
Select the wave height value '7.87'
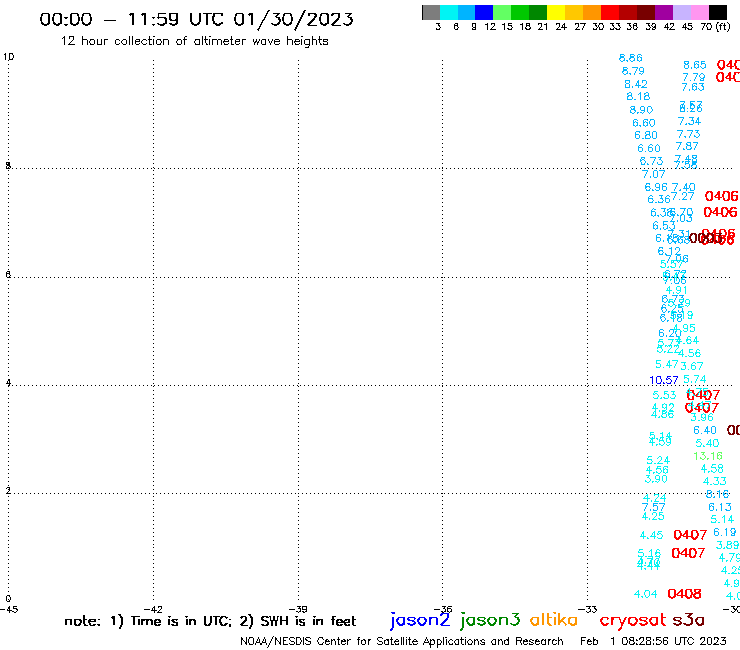pyautogui.click(x=687, y=146)
